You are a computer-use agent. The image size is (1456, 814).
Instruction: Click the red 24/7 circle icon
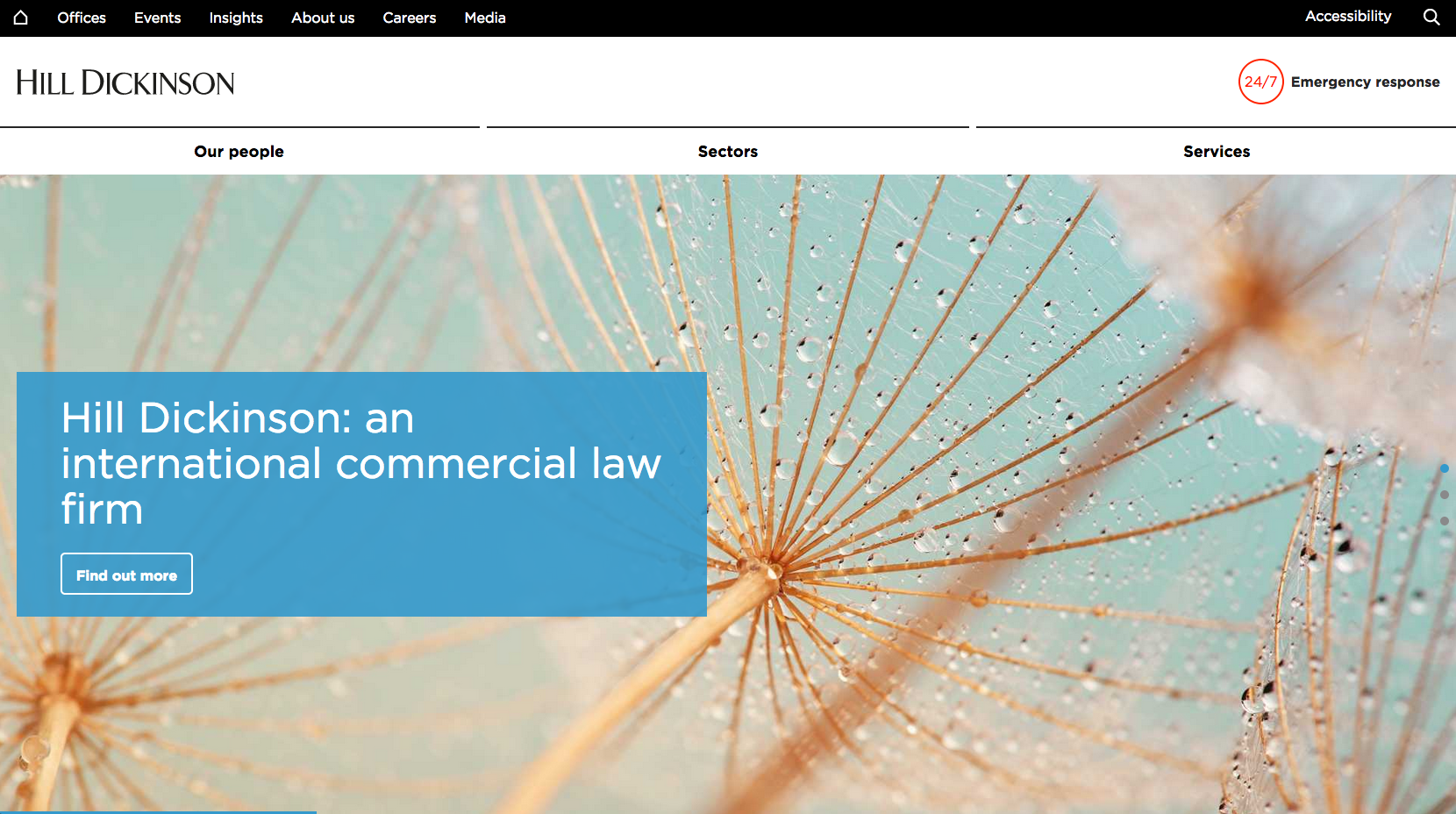[1260, 82]
